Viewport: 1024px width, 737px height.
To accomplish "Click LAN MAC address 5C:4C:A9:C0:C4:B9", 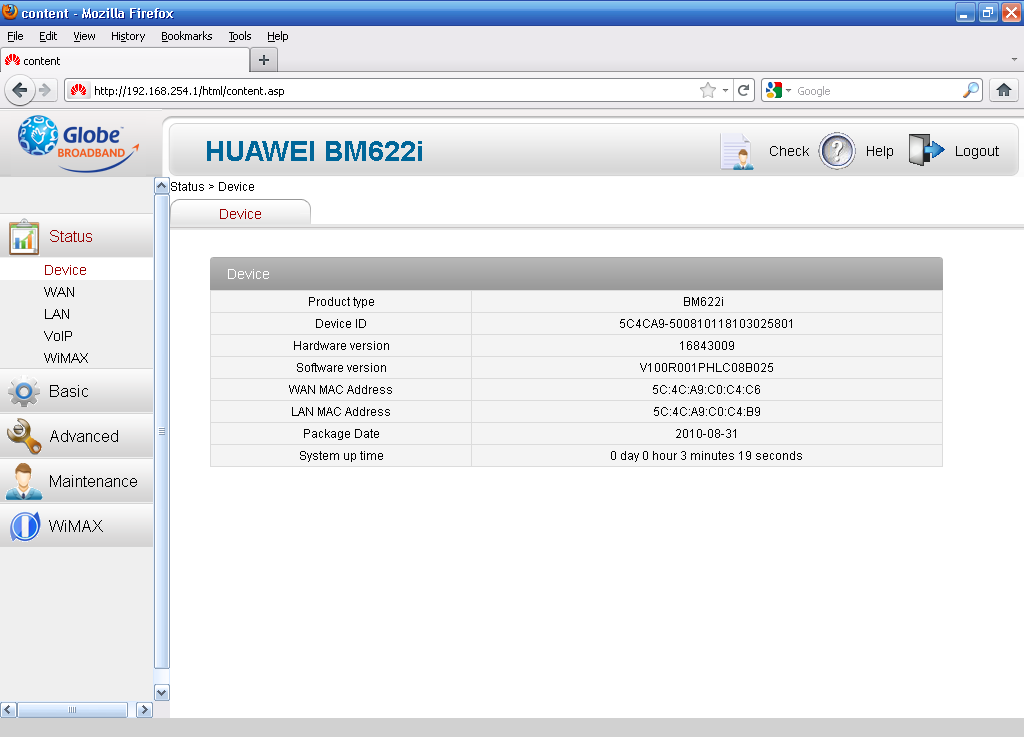I will tap(707, 412).
